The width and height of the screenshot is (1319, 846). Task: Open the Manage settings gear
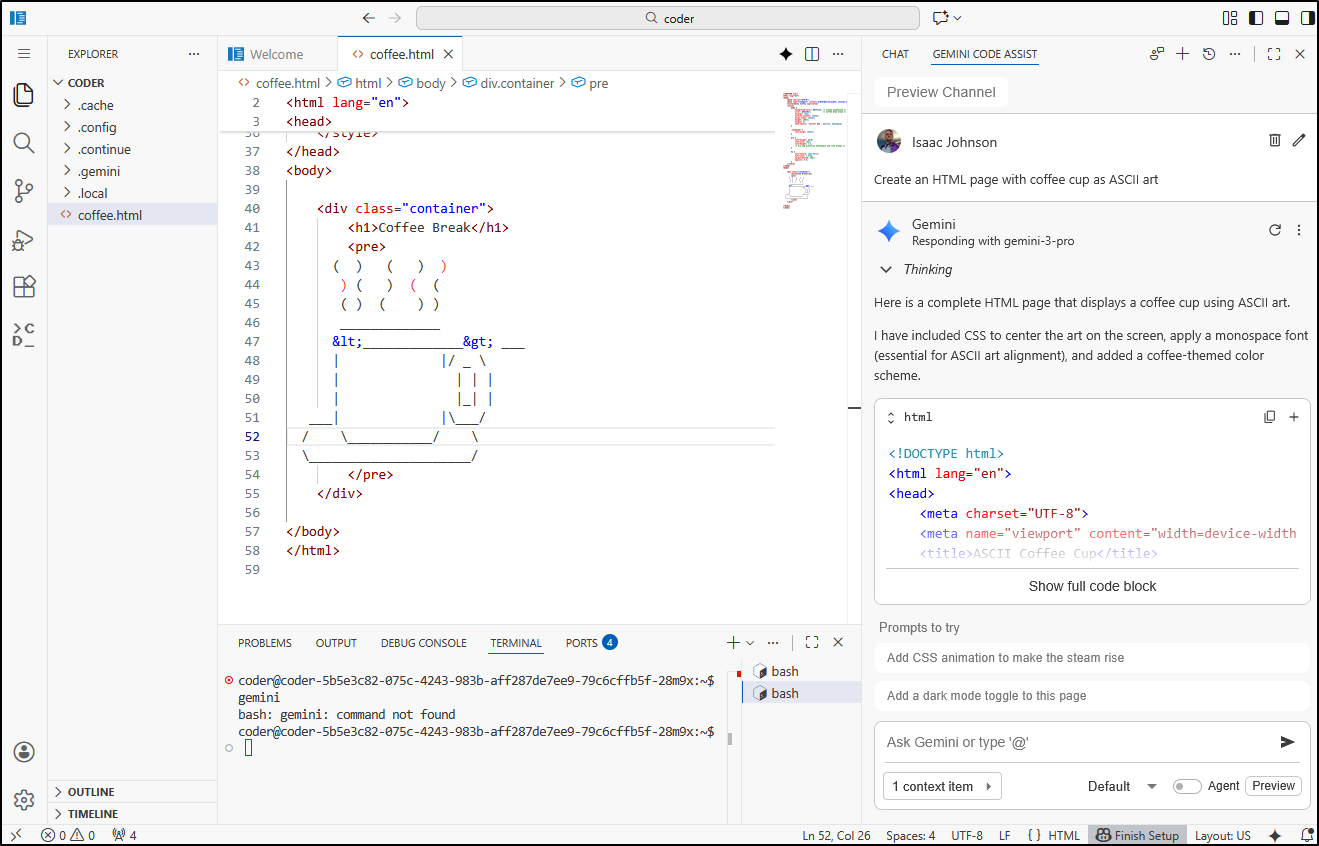24,799
